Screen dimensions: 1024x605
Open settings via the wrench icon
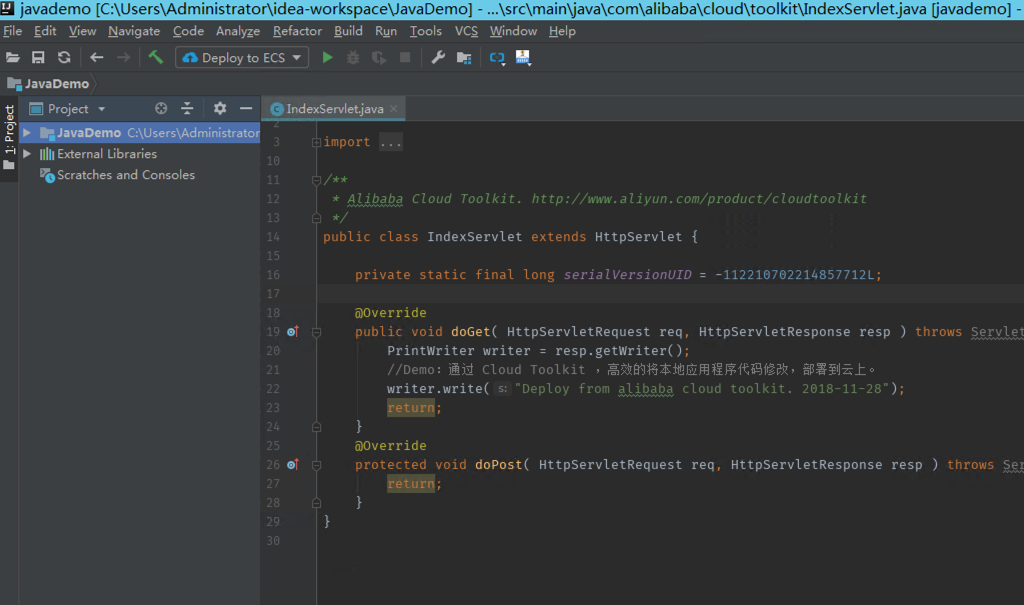click(x=438, y=57)
